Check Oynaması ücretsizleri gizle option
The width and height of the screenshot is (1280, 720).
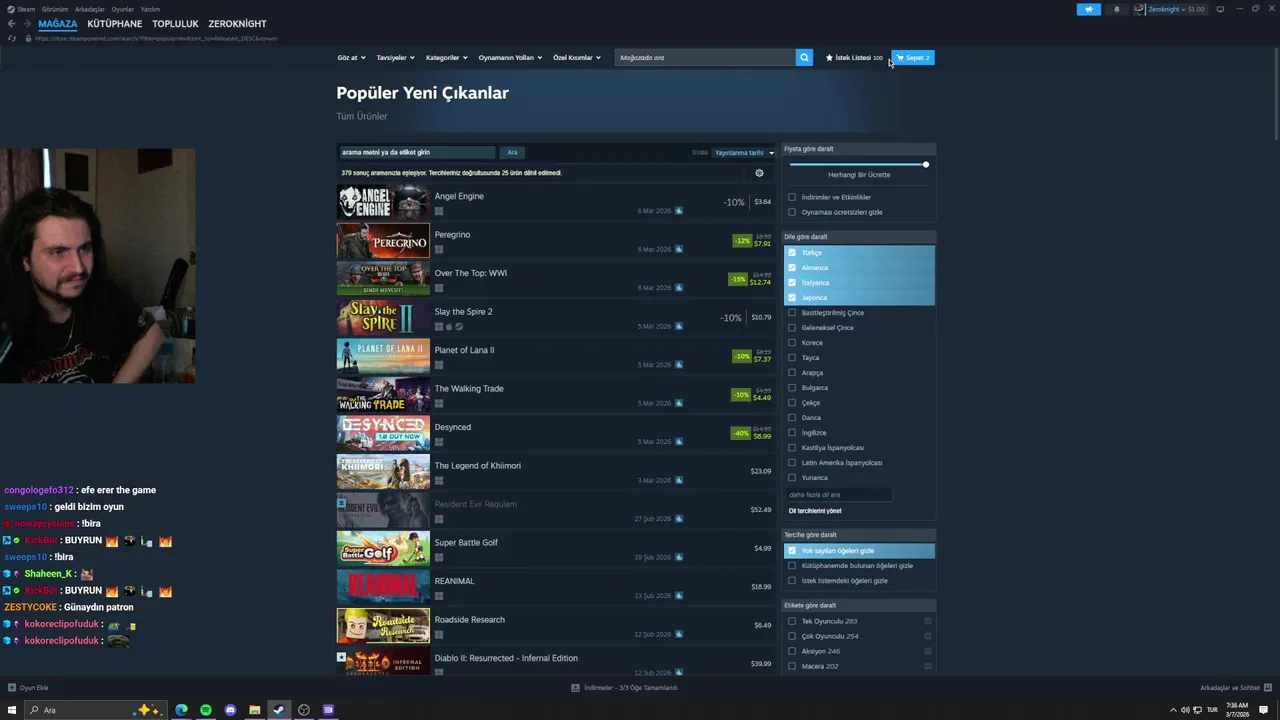(x=792, y=212)
